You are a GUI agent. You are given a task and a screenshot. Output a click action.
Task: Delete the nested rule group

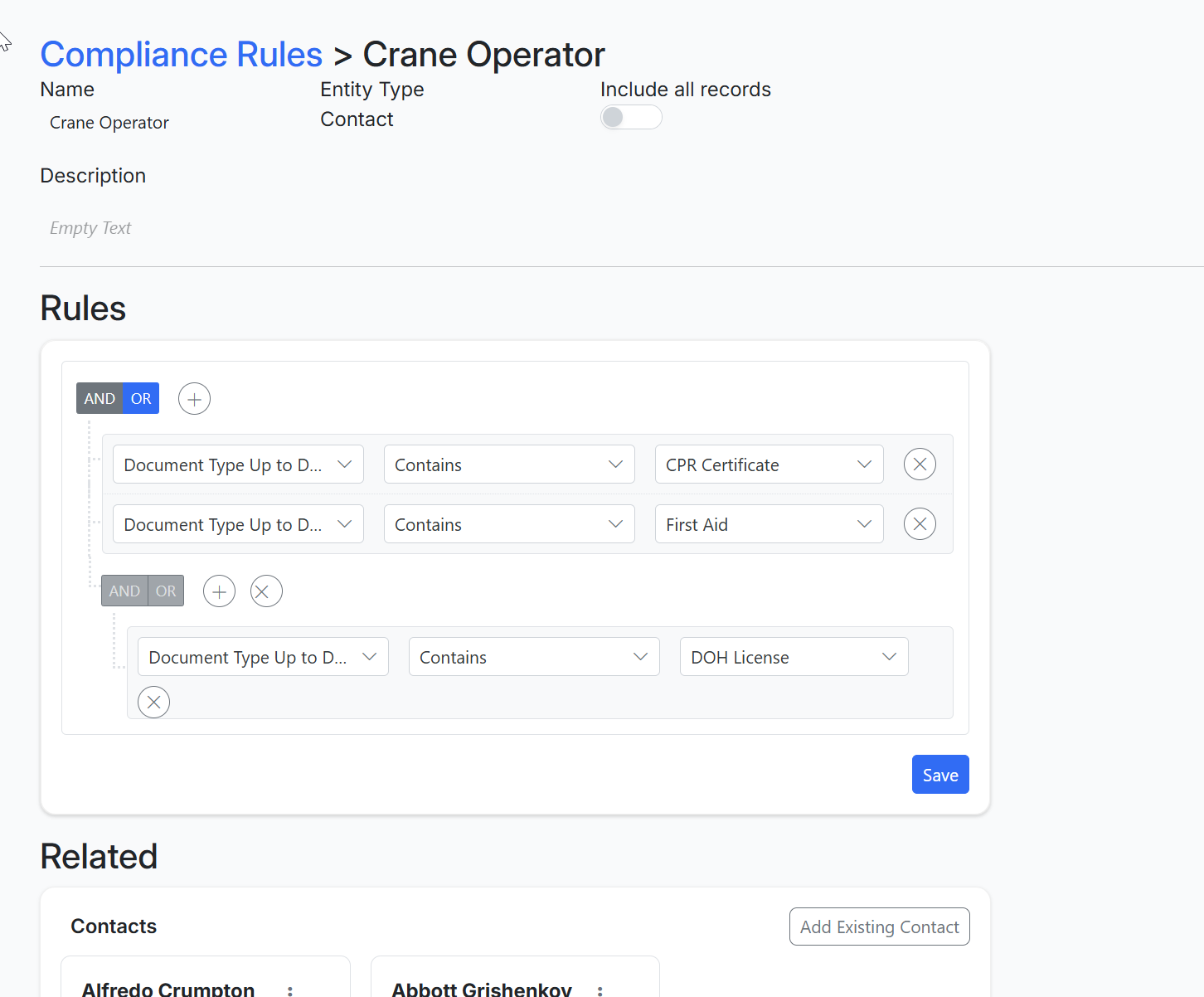coord(266,591)
